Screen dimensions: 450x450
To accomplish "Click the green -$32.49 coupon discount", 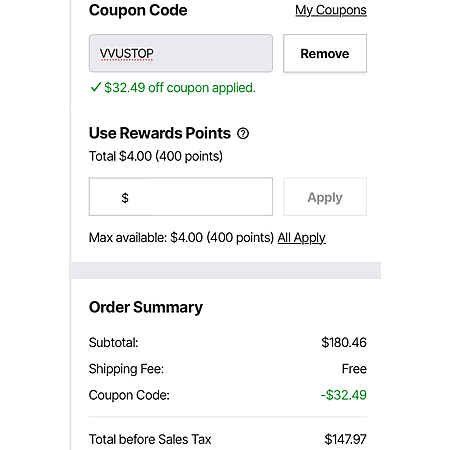I will click(x=344, y=395).
